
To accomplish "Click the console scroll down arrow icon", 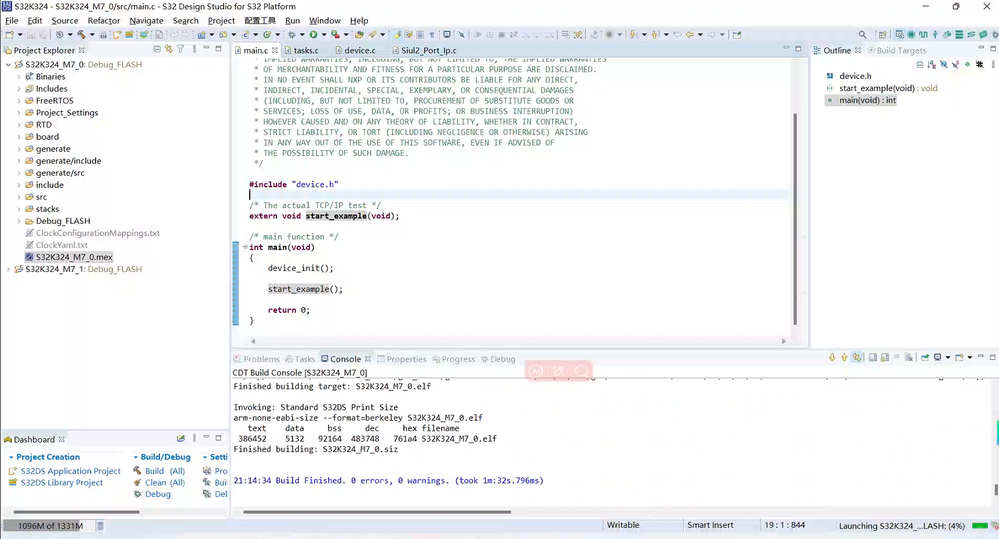I will [832, 357].
